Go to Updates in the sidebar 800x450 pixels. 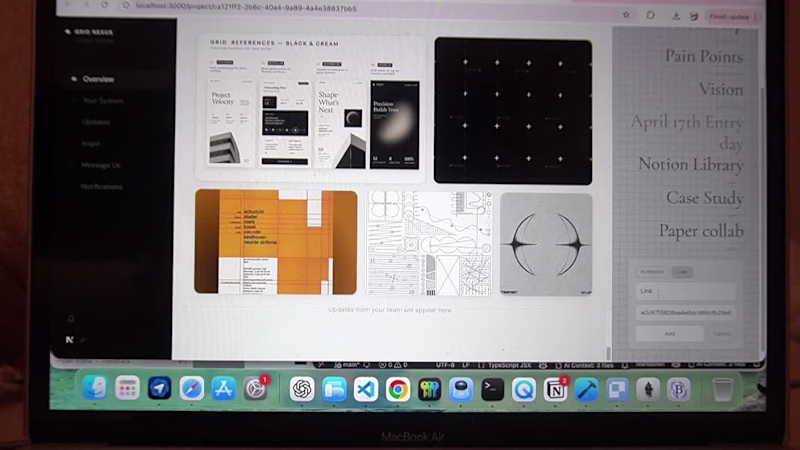pos(95,122)
